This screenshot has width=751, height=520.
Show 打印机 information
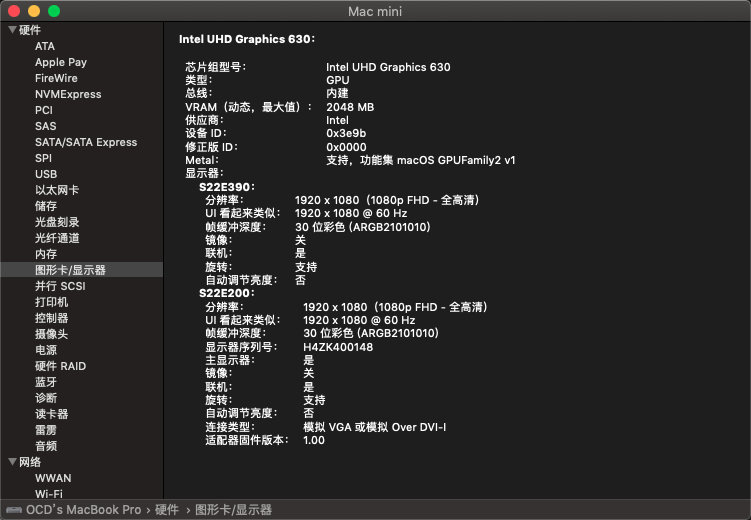point(51,302)
